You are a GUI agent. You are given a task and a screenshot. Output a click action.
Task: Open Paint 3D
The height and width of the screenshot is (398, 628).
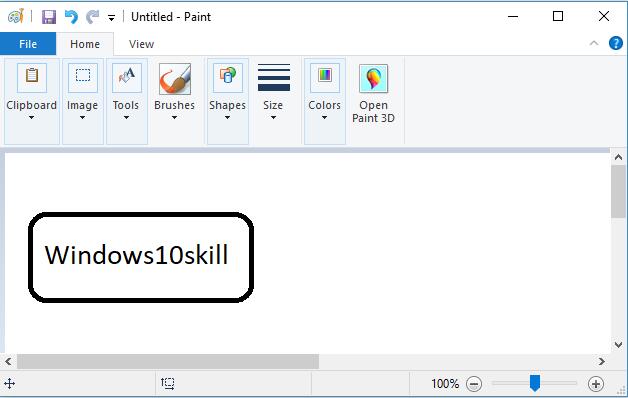click(373, 94)
